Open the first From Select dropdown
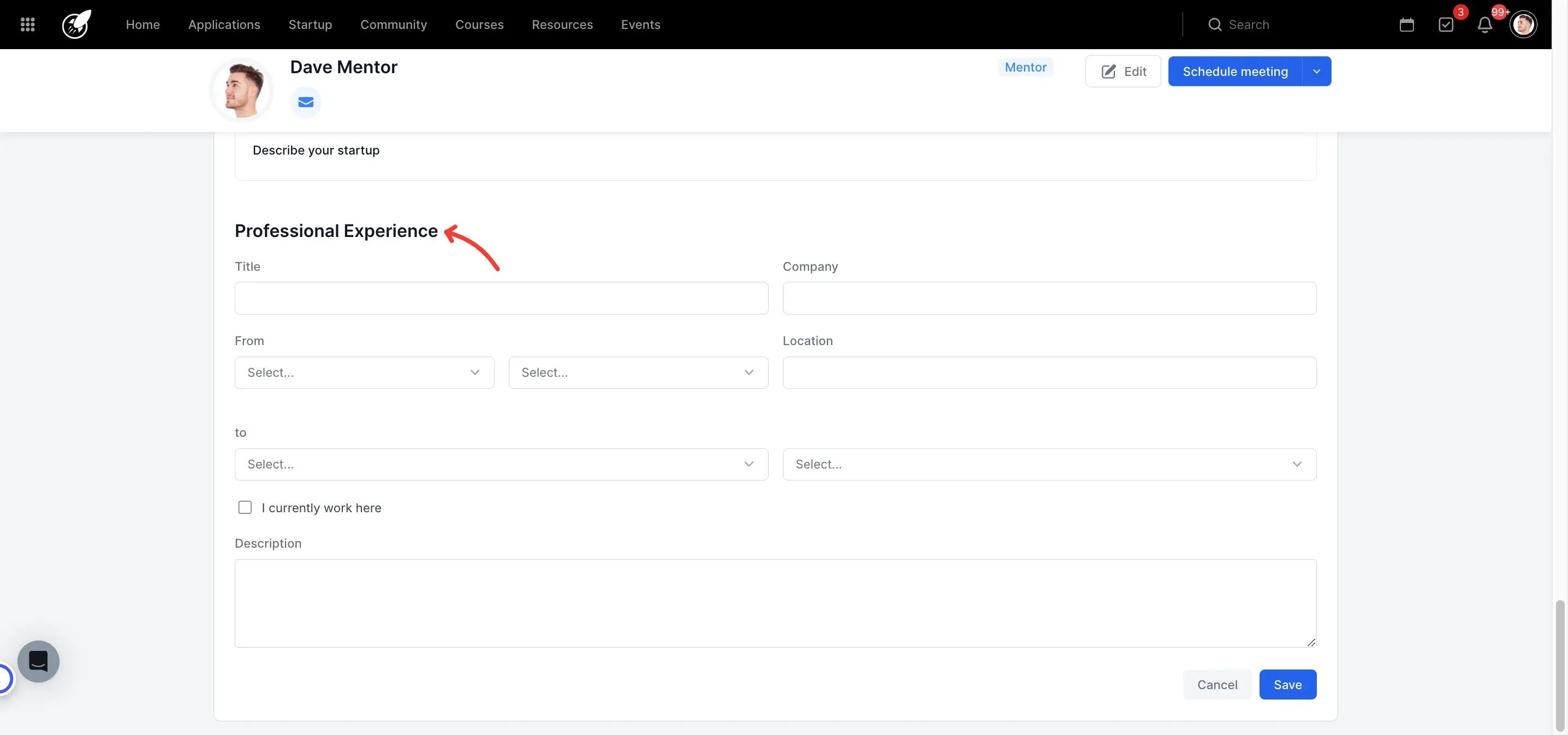1568x735 pixels. [364, 372]
